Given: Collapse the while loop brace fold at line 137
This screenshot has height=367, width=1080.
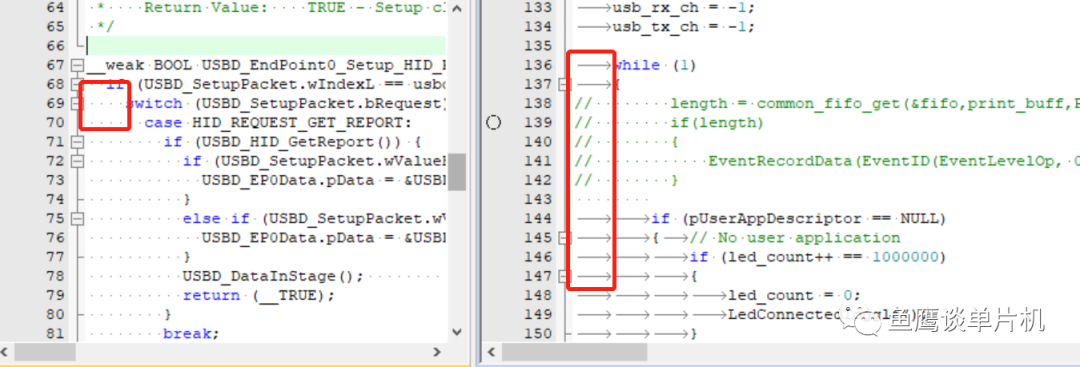Looking at the screenshot, I should pyautogui.click(x=565, y=84).
